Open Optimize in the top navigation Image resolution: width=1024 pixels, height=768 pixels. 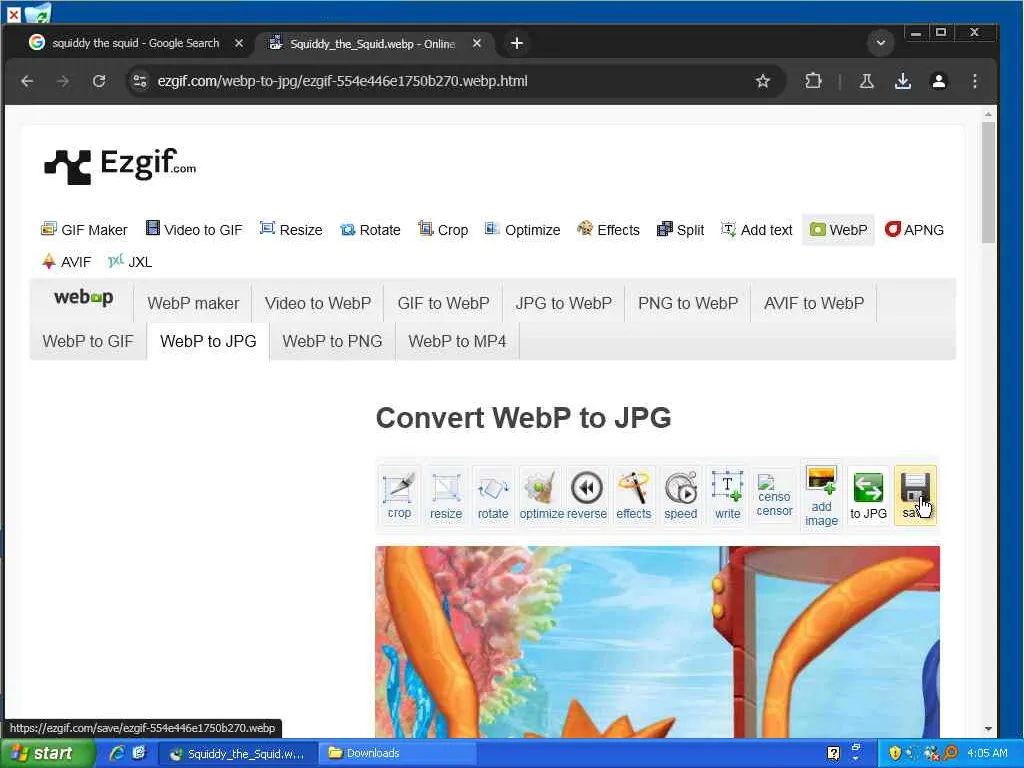522,230
